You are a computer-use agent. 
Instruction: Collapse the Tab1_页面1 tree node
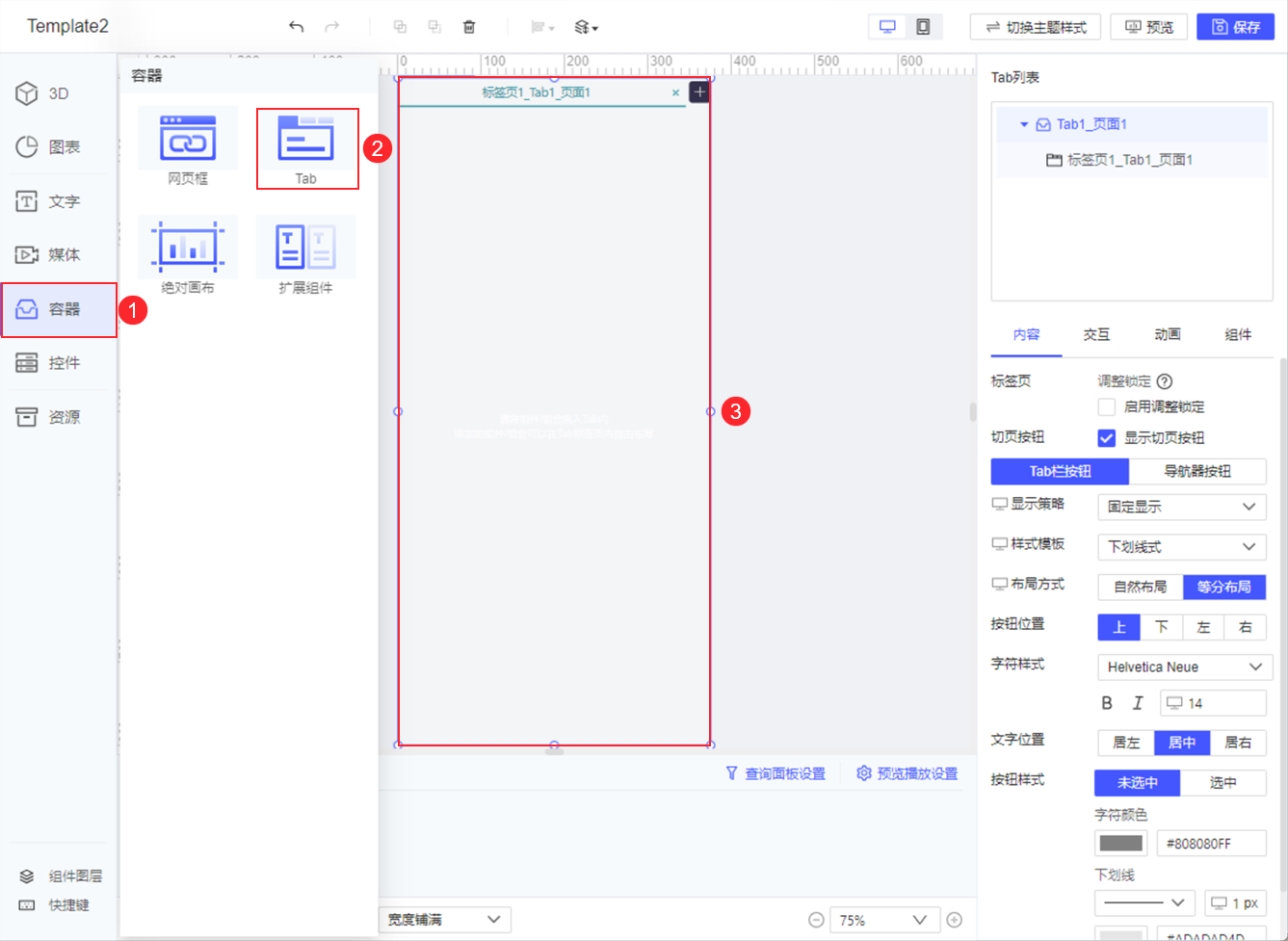pyautogui.click(x=1024, y=123)
